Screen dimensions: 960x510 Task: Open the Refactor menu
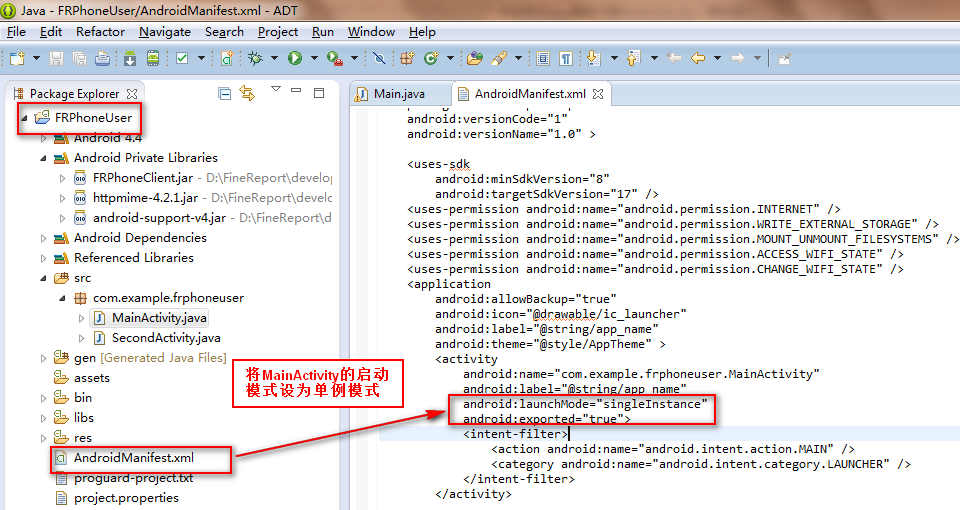(100, 32)
